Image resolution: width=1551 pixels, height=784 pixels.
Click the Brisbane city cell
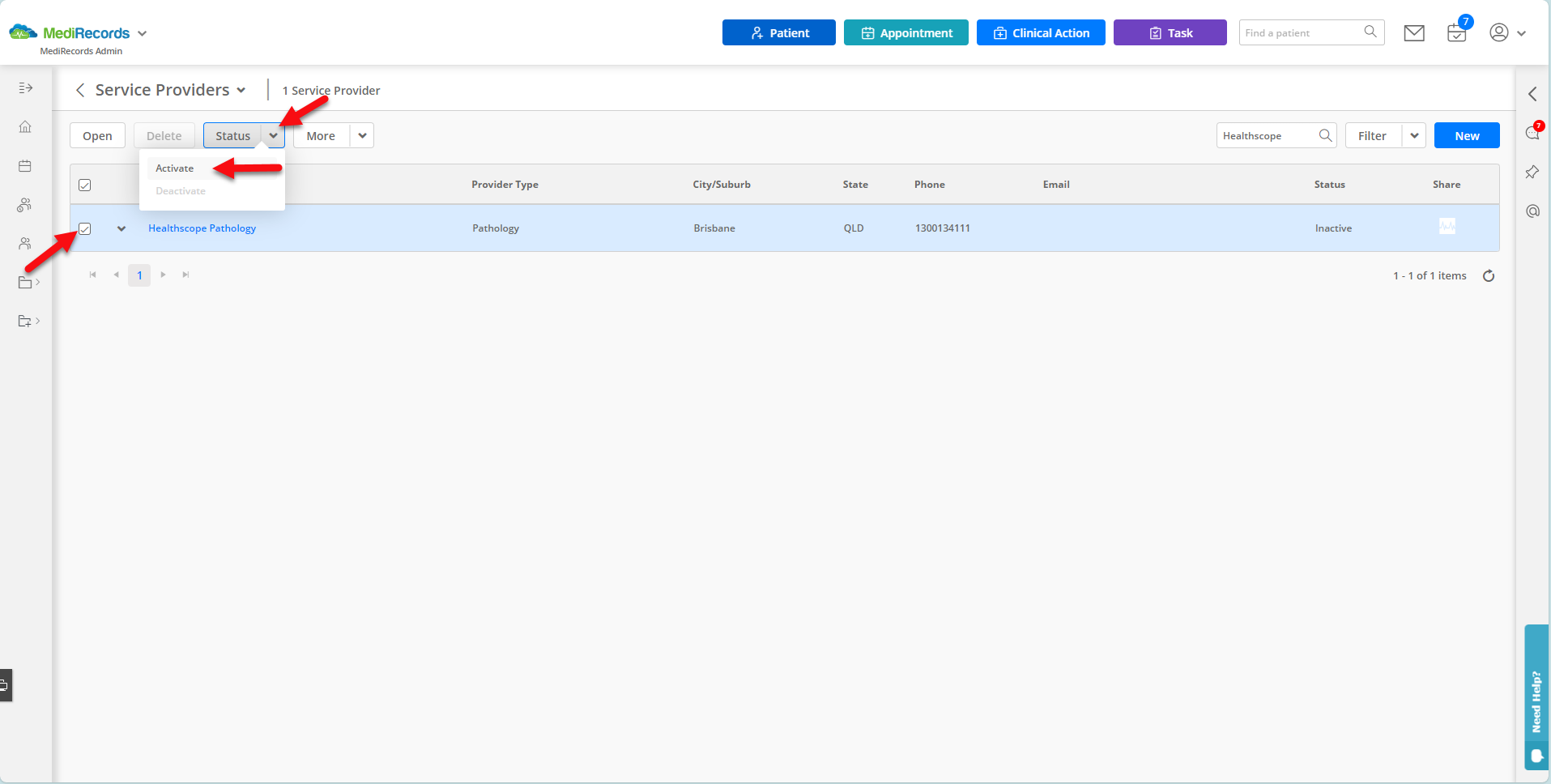714,228
